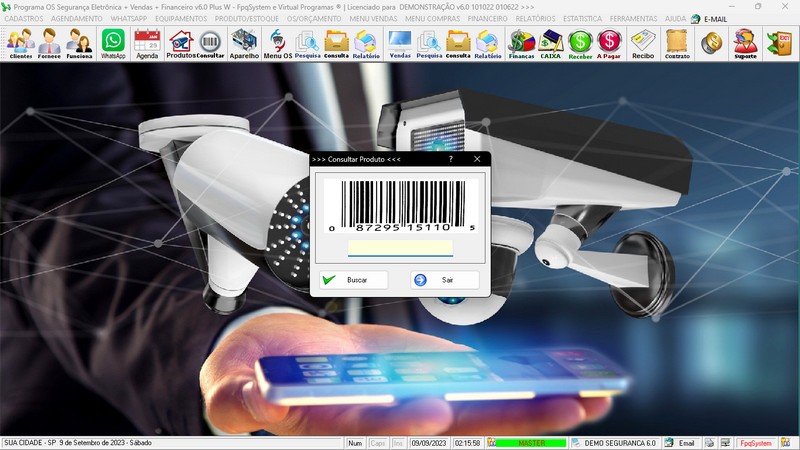Click the Suporte support icon
The width and height of the screenshot is (800, 450).
pos(744,43)
